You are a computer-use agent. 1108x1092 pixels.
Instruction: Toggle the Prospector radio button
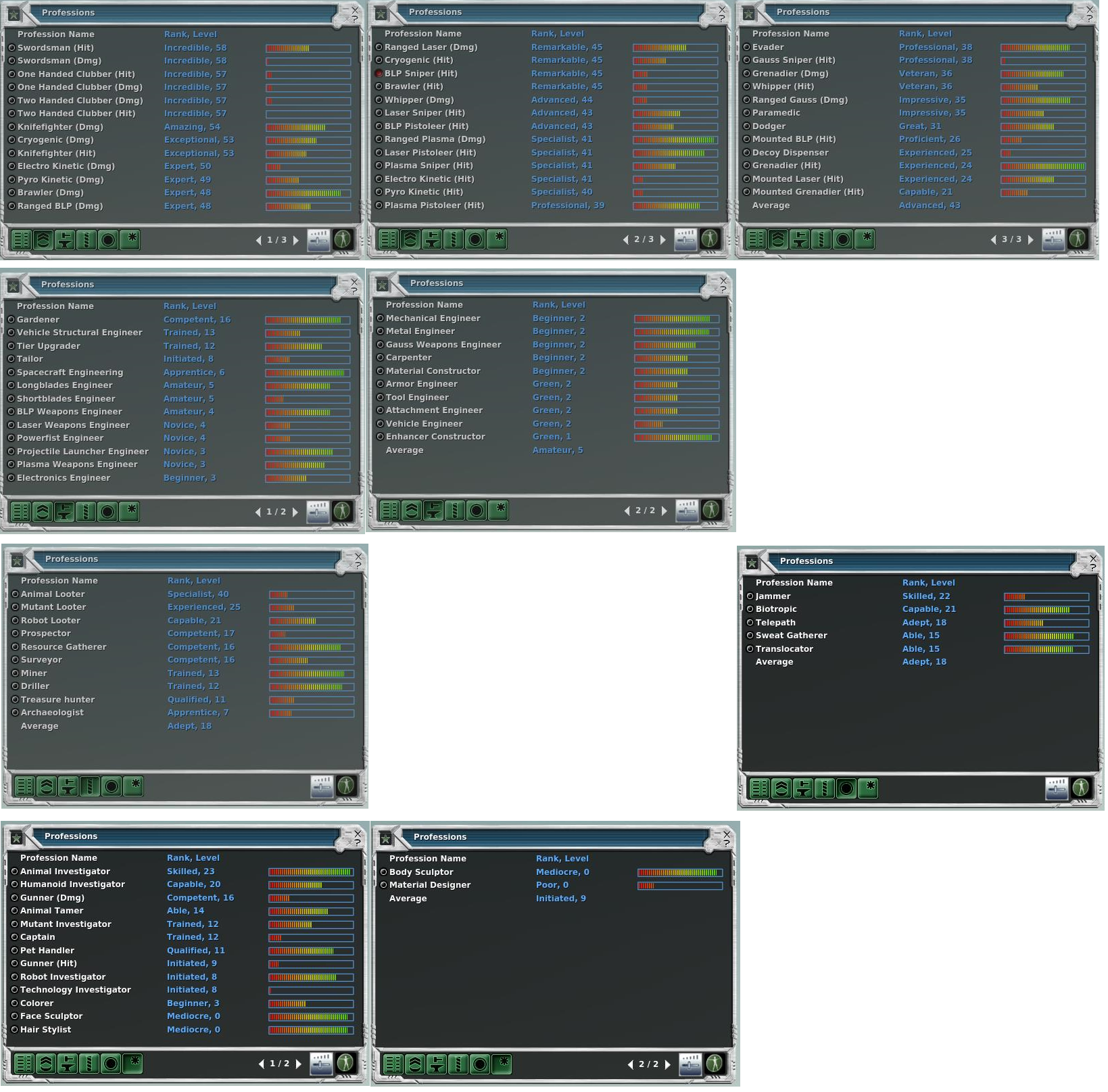15,634
